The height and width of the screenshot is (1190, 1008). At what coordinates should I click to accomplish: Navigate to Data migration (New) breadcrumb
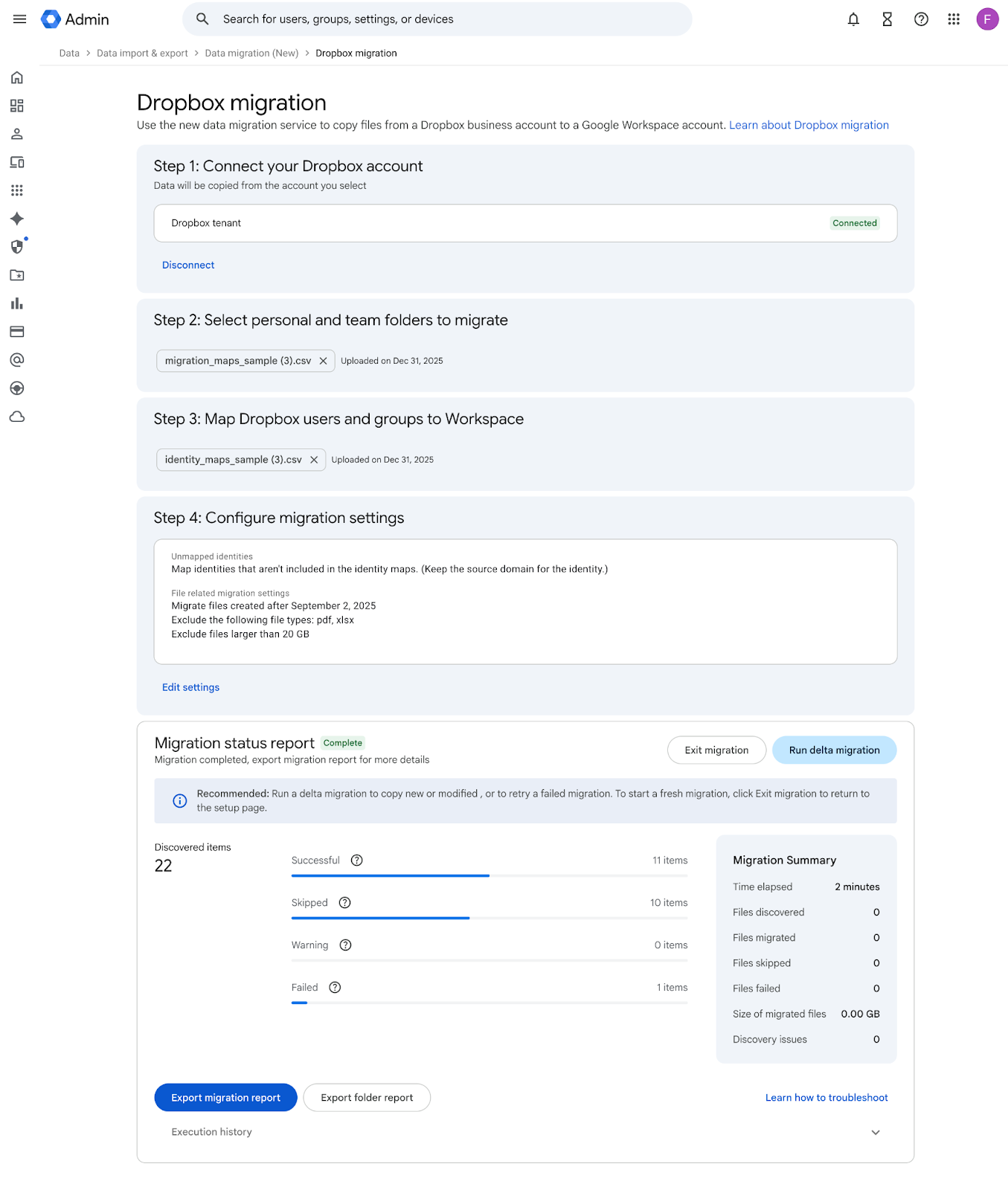click(251, 53)
